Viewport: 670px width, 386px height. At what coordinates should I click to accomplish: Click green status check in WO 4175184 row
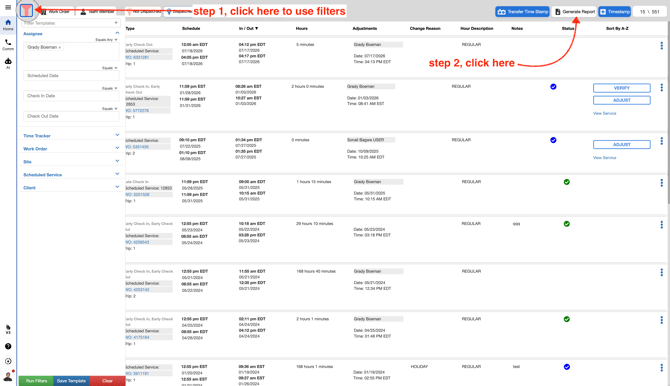click(x=567, y=319)
